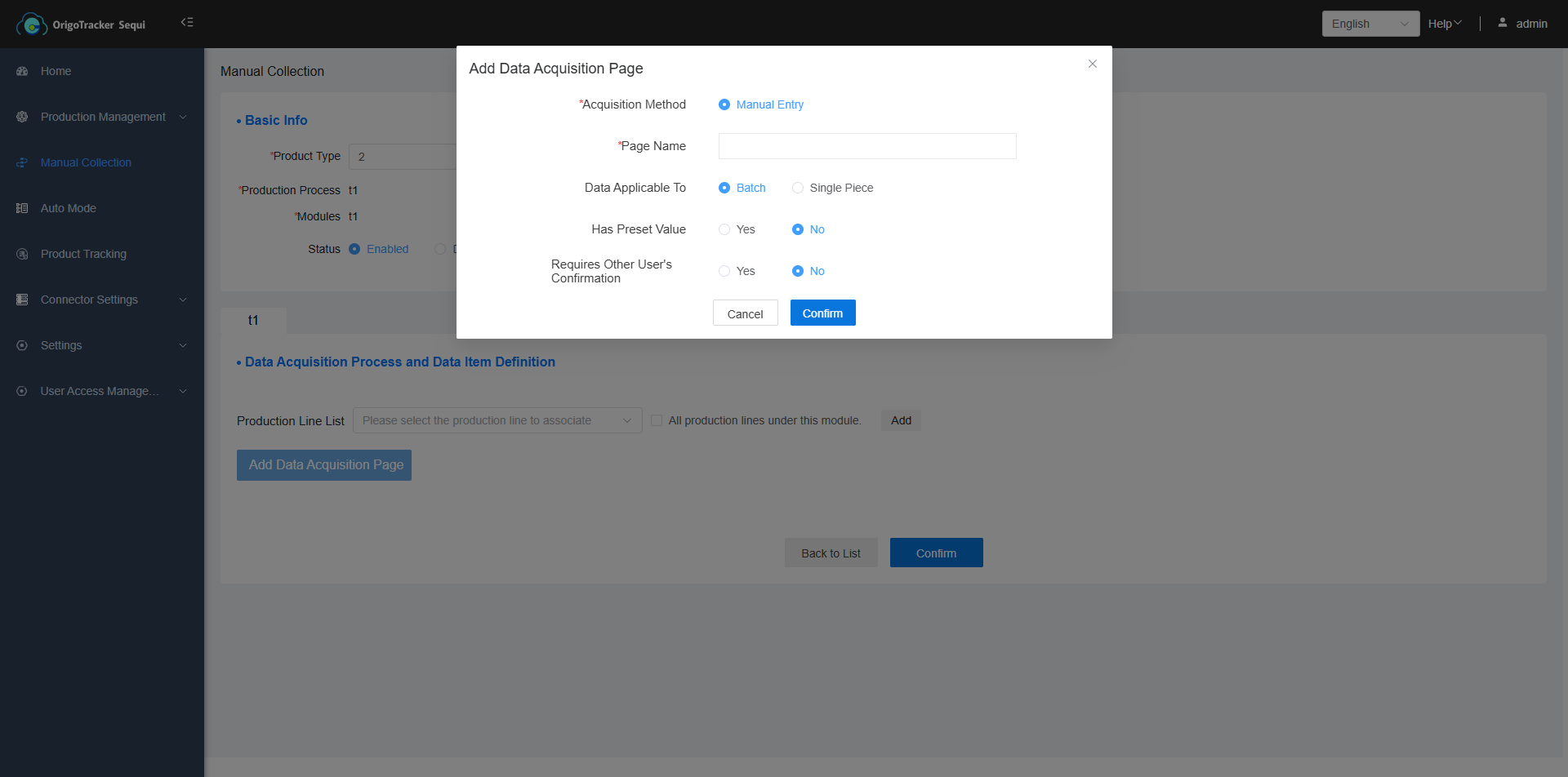
Task: Confirm the new data acquisition page
Action: point(822,313)
